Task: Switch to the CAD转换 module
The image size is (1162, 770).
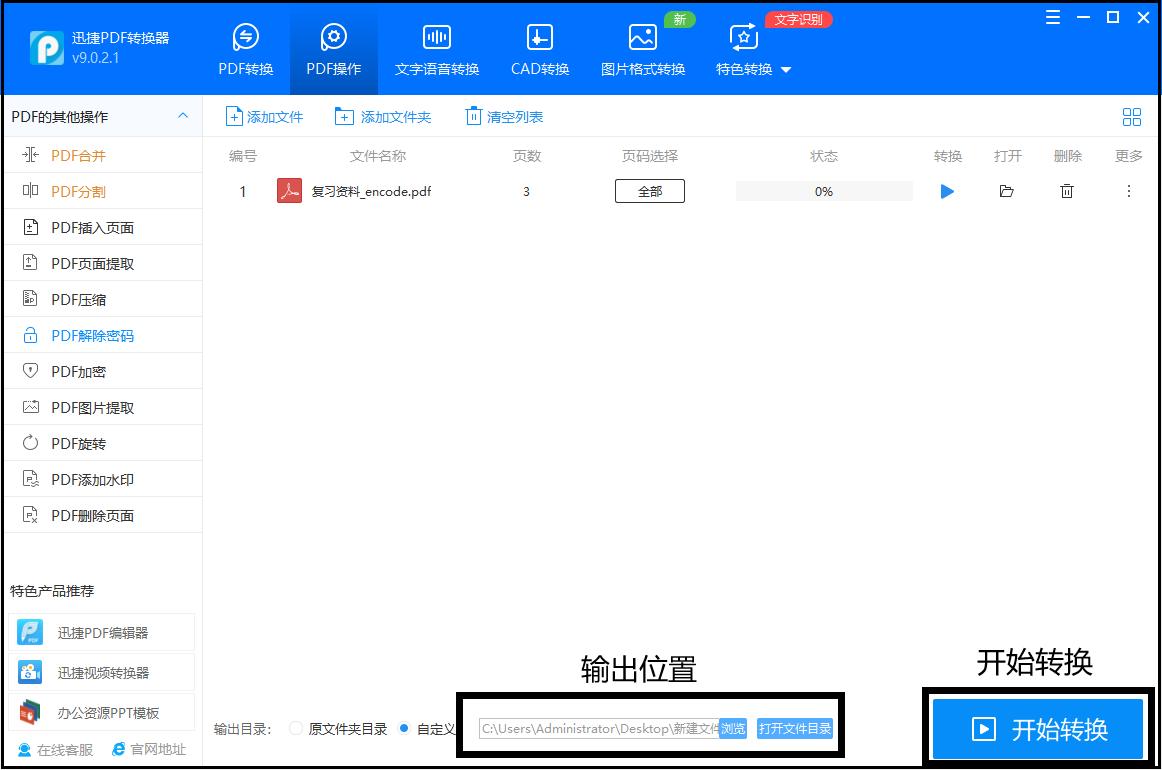Action: [x=539, y=48]
